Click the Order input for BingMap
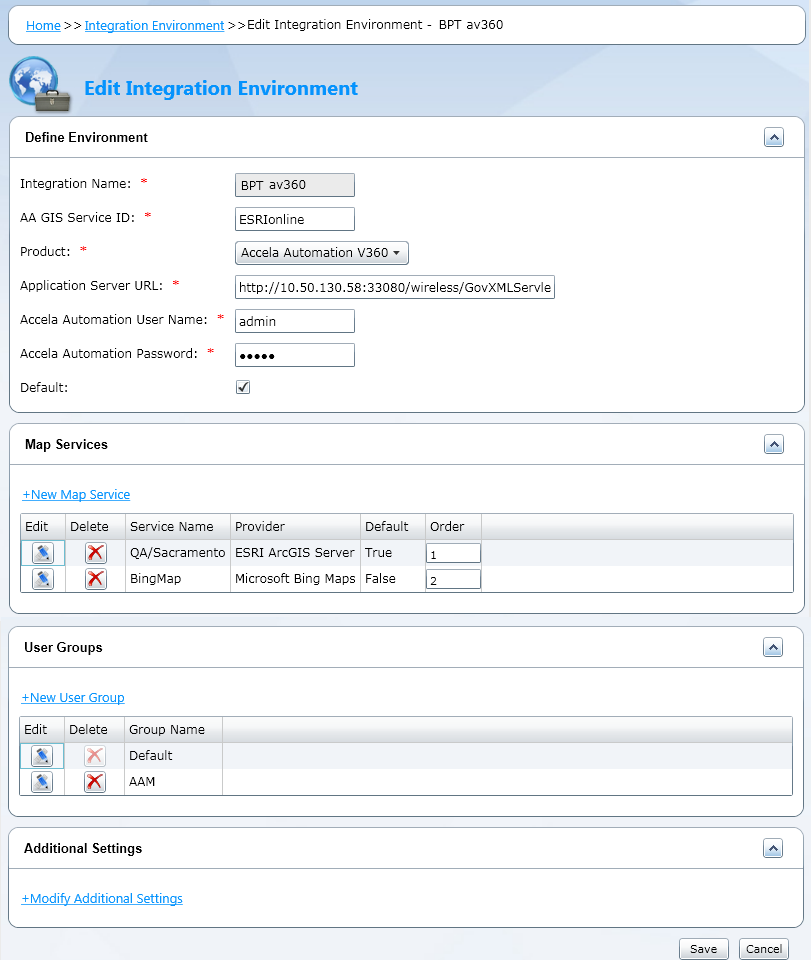Viewport: 811px width, 960px height. pos(452,578)
